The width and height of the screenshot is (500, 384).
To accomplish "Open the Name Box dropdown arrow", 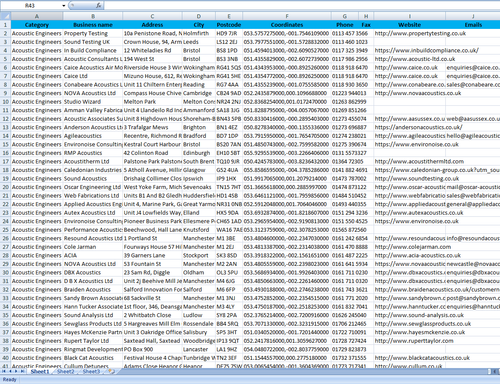I will (x=64, y=6).
